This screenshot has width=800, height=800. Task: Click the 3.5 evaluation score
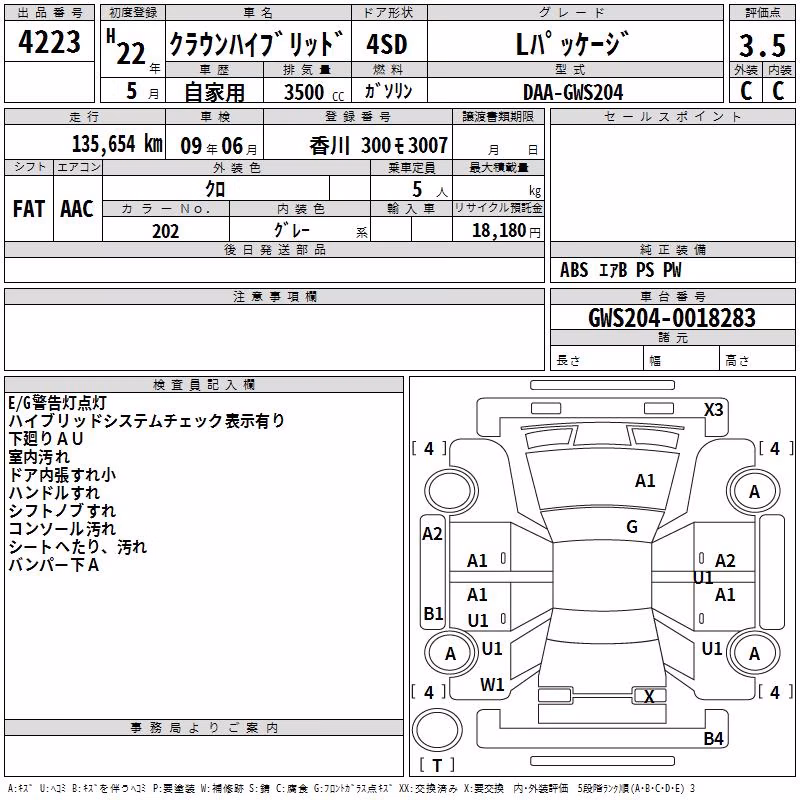point(762,45)
